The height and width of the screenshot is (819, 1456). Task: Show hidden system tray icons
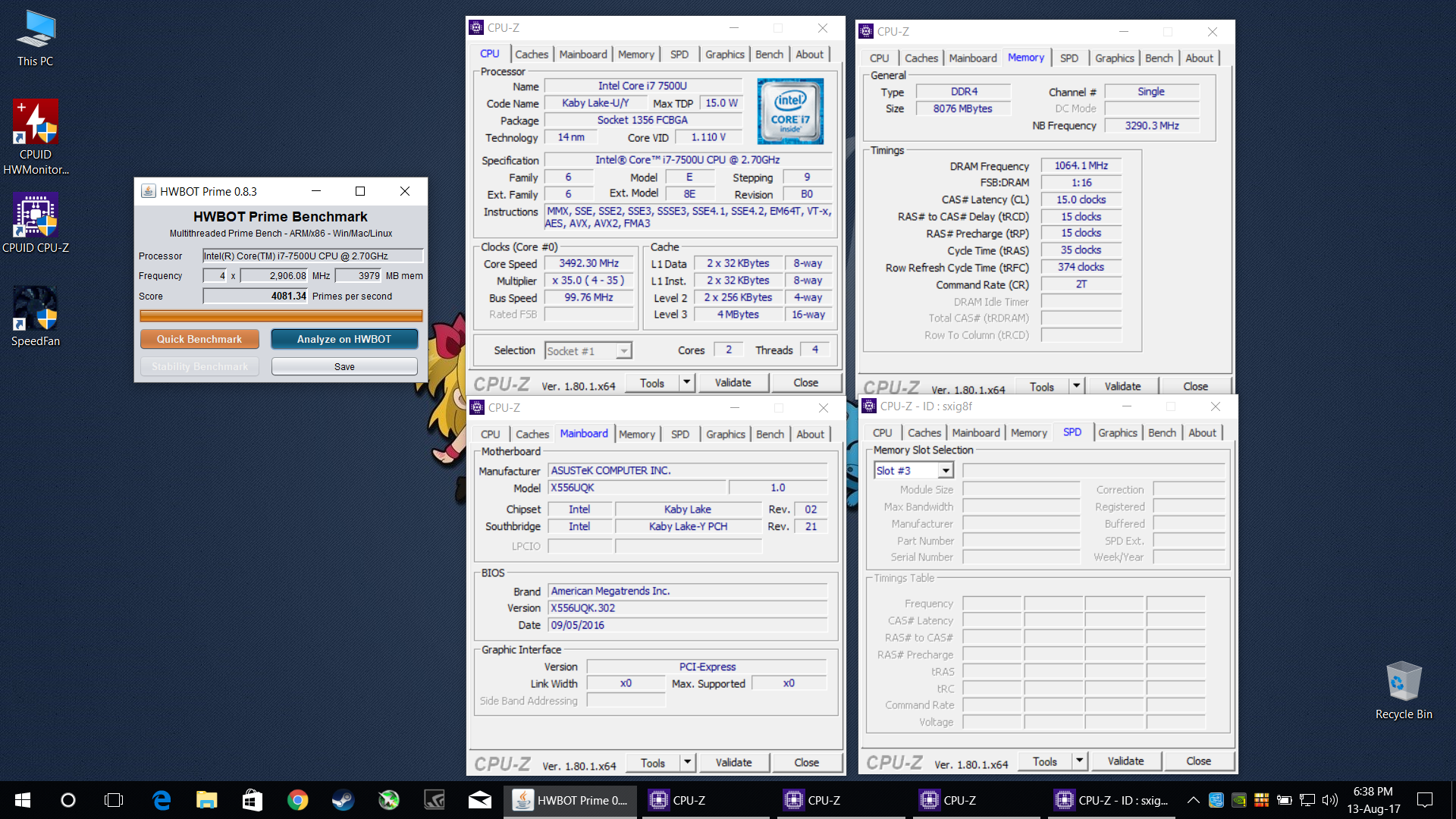pyautogui.click(x=1193, y=800)
